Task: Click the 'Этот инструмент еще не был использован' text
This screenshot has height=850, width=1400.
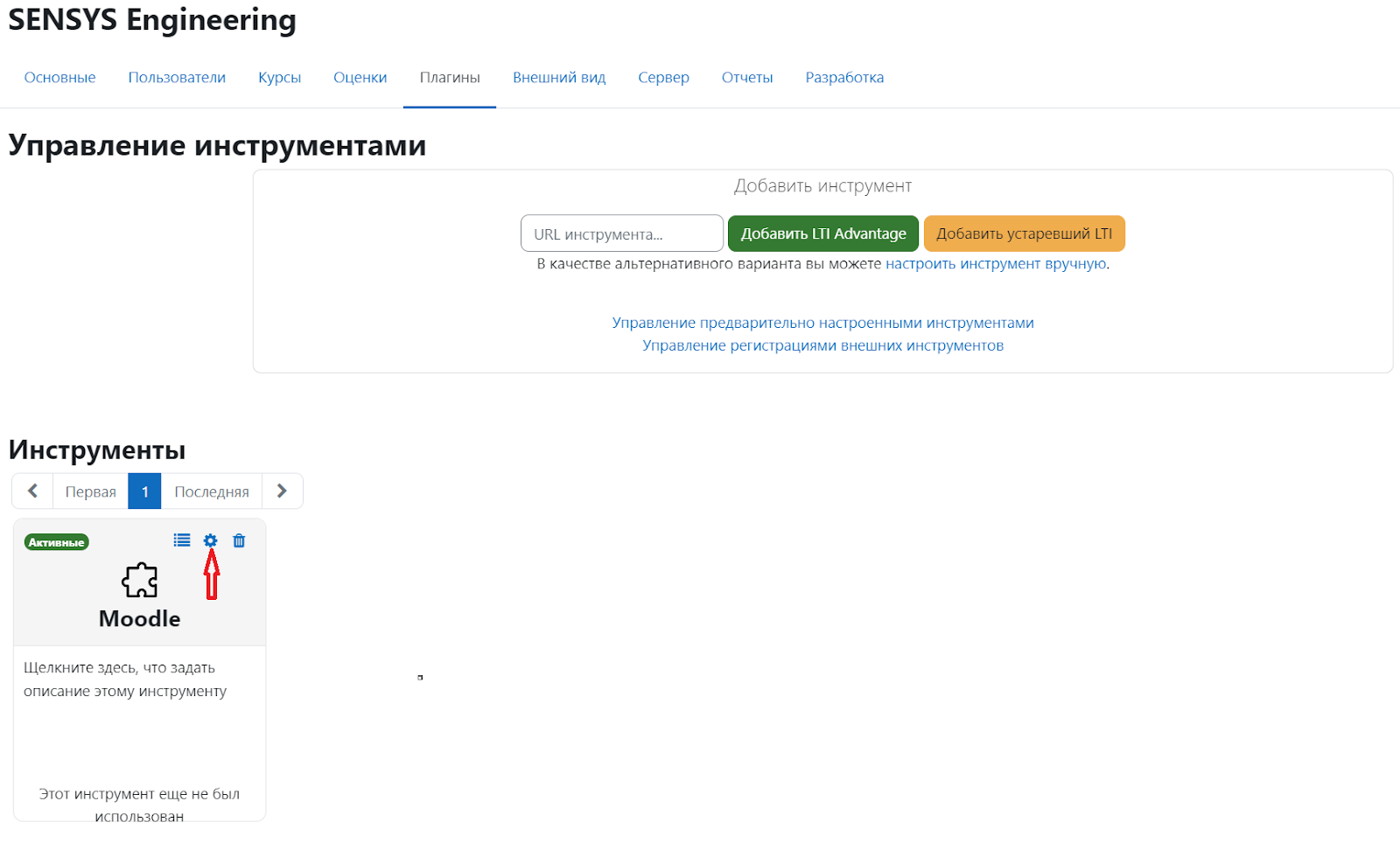Action: tap(139, 805)
